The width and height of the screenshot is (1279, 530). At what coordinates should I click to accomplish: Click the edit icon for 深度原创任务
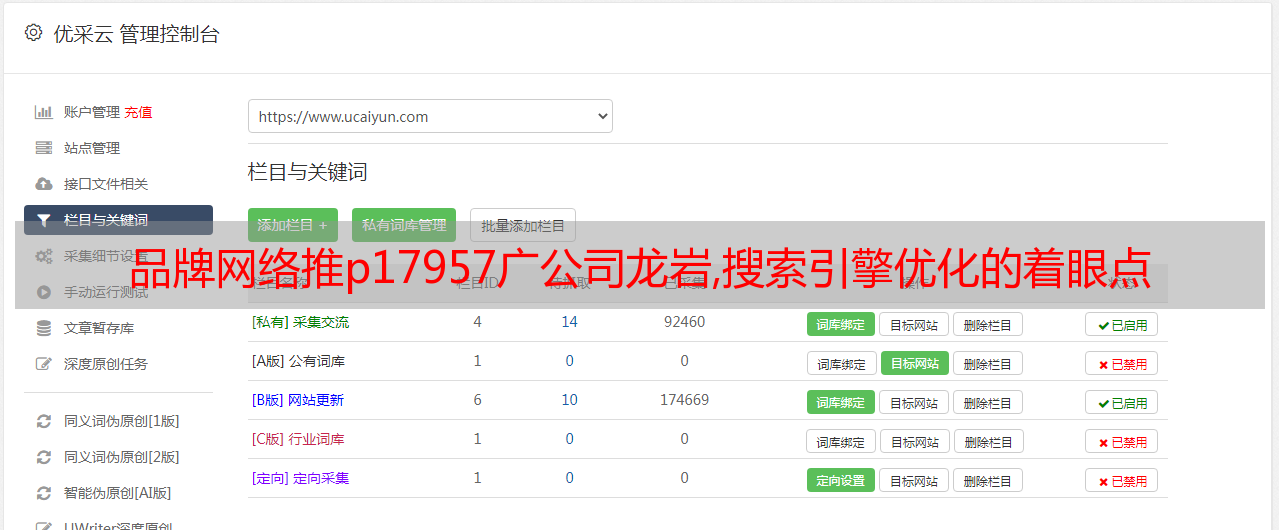tap(43, 364)
